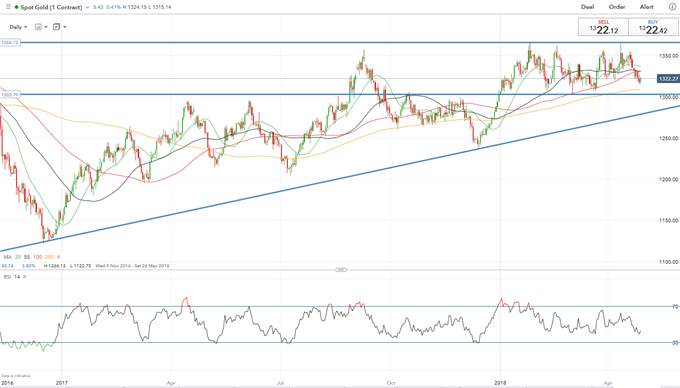
Task: Click the H 1366.13 range high text
Action: 55,266
